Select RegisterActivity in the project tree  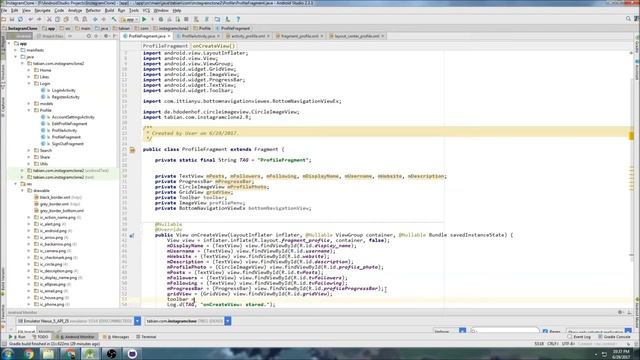(65, 97)
